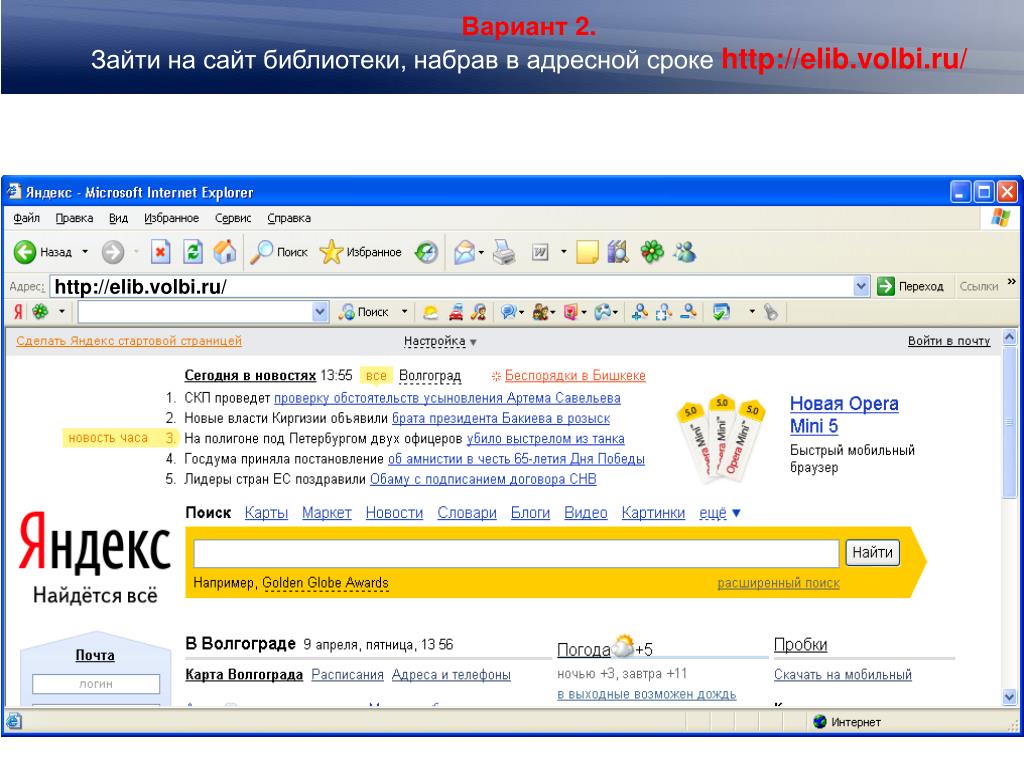This screenshot has height=768, width=1024.
Task: Open dropdown arrow beside toolbar Поиск button
Action: pos(404,312)
